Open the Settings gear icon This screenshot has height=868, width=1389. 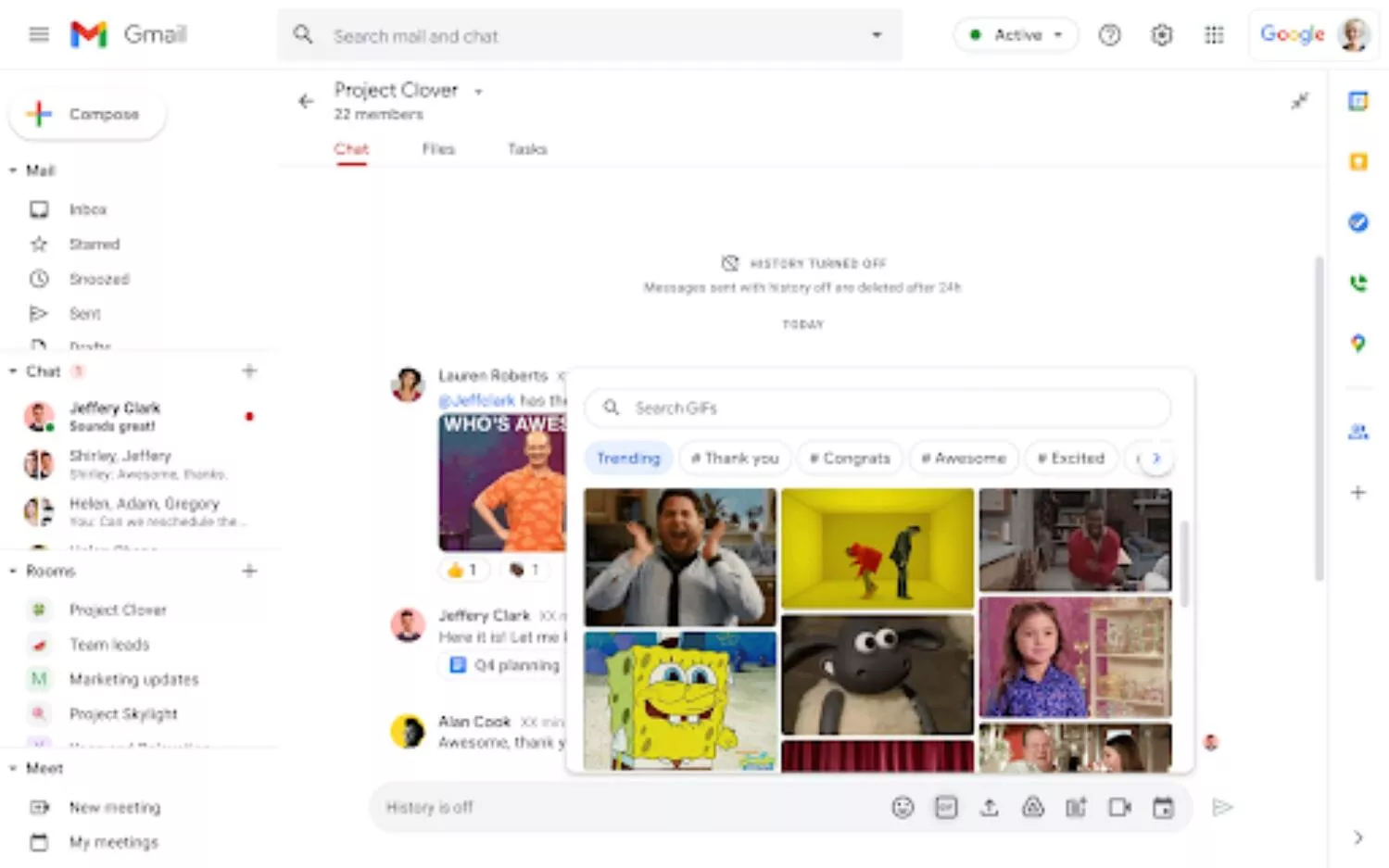(x=1161, y=35)
